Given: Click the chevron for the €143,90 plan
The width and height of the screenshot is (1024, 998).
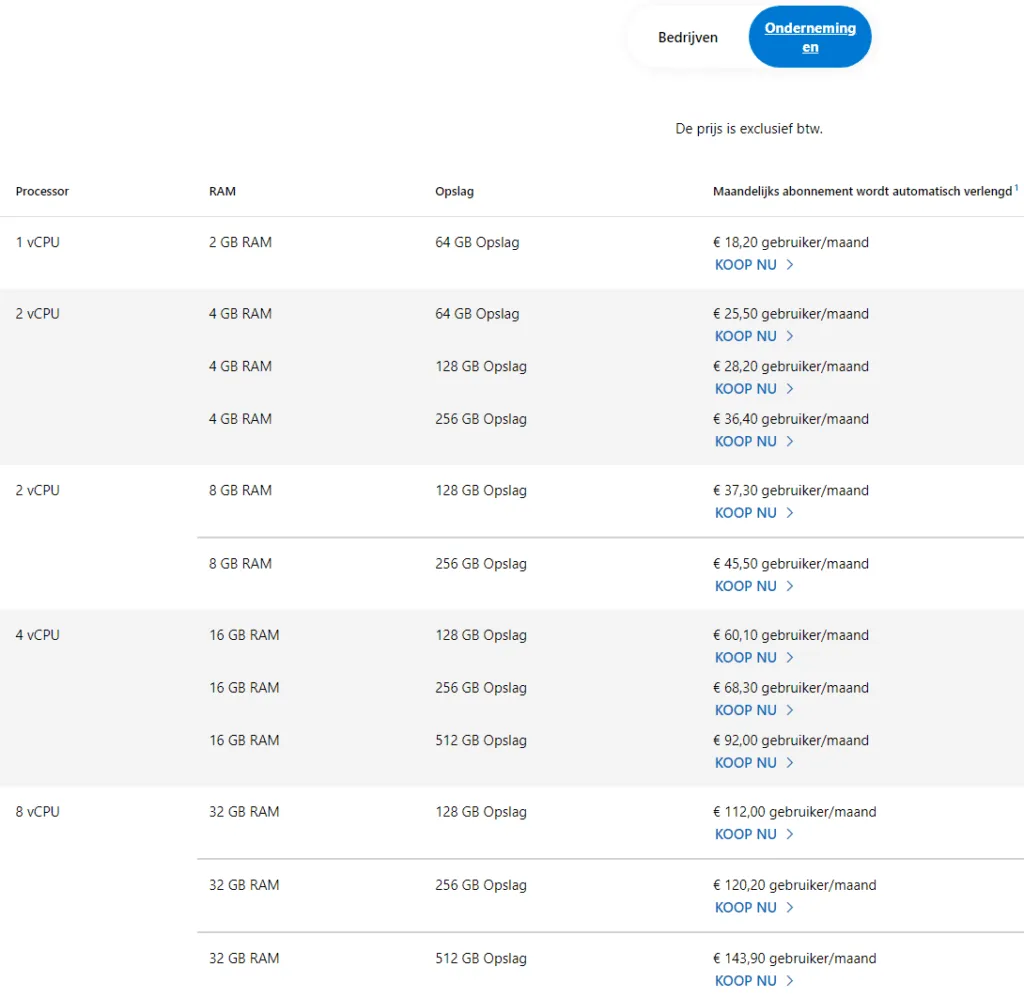Looking at the screenshot, I should tap(790, 981).
